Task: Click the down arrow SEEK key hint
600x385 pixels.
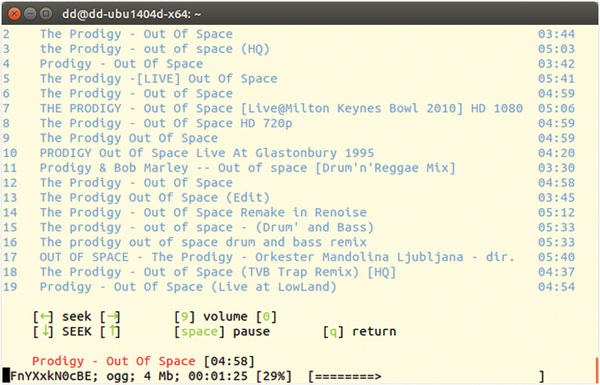Action: [x=43, y=331]
